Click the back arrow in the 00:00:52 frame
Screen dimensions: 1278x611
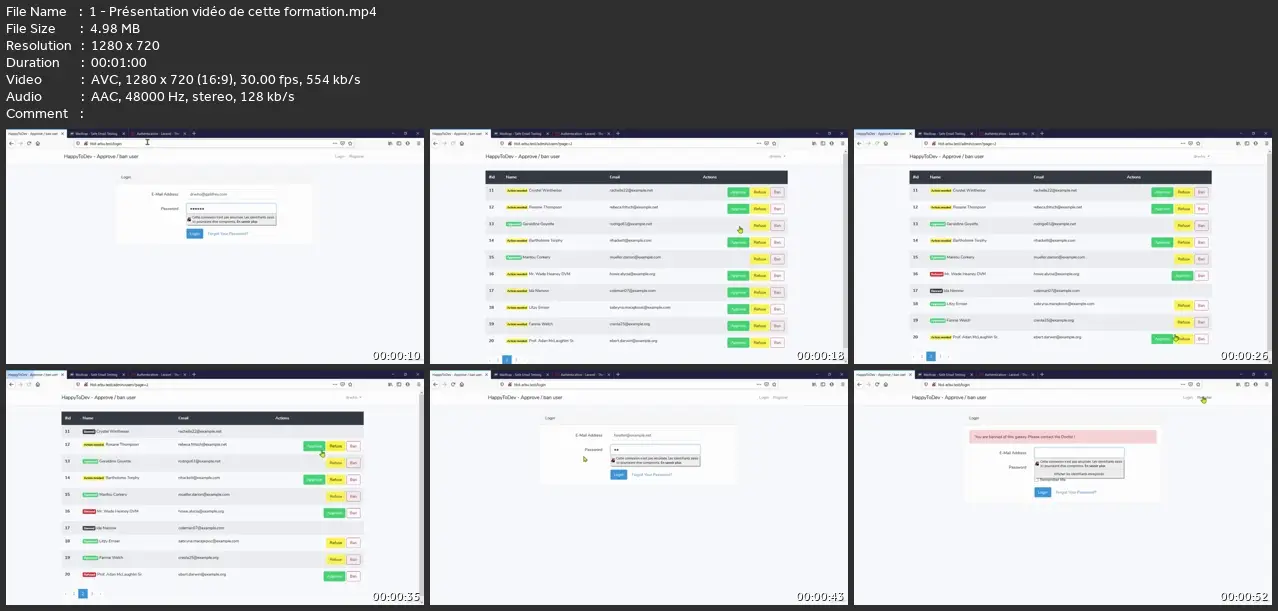tap(860, 384)
